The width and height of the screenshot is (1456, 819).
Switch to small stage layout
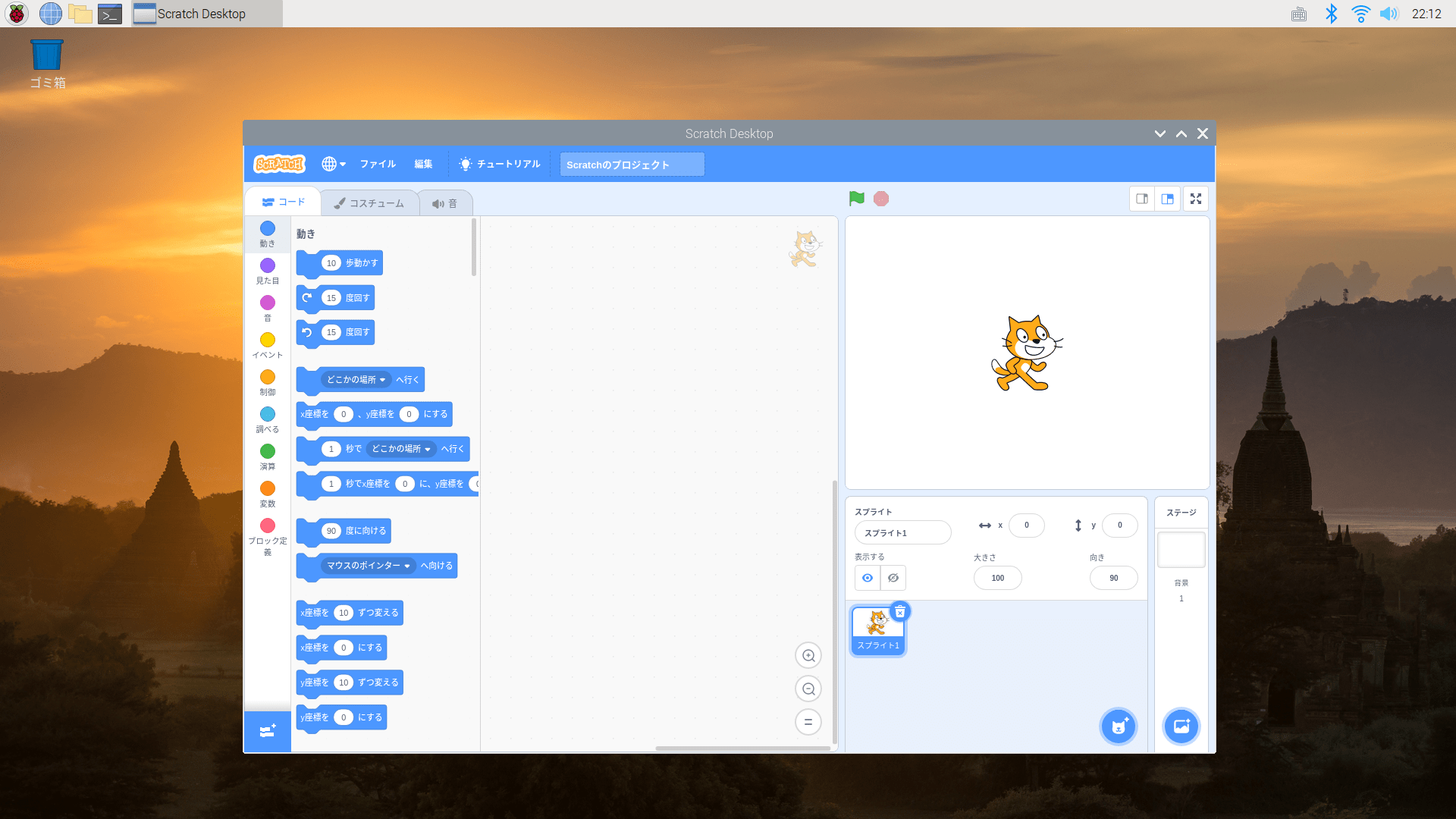[x=1141, y=199]
